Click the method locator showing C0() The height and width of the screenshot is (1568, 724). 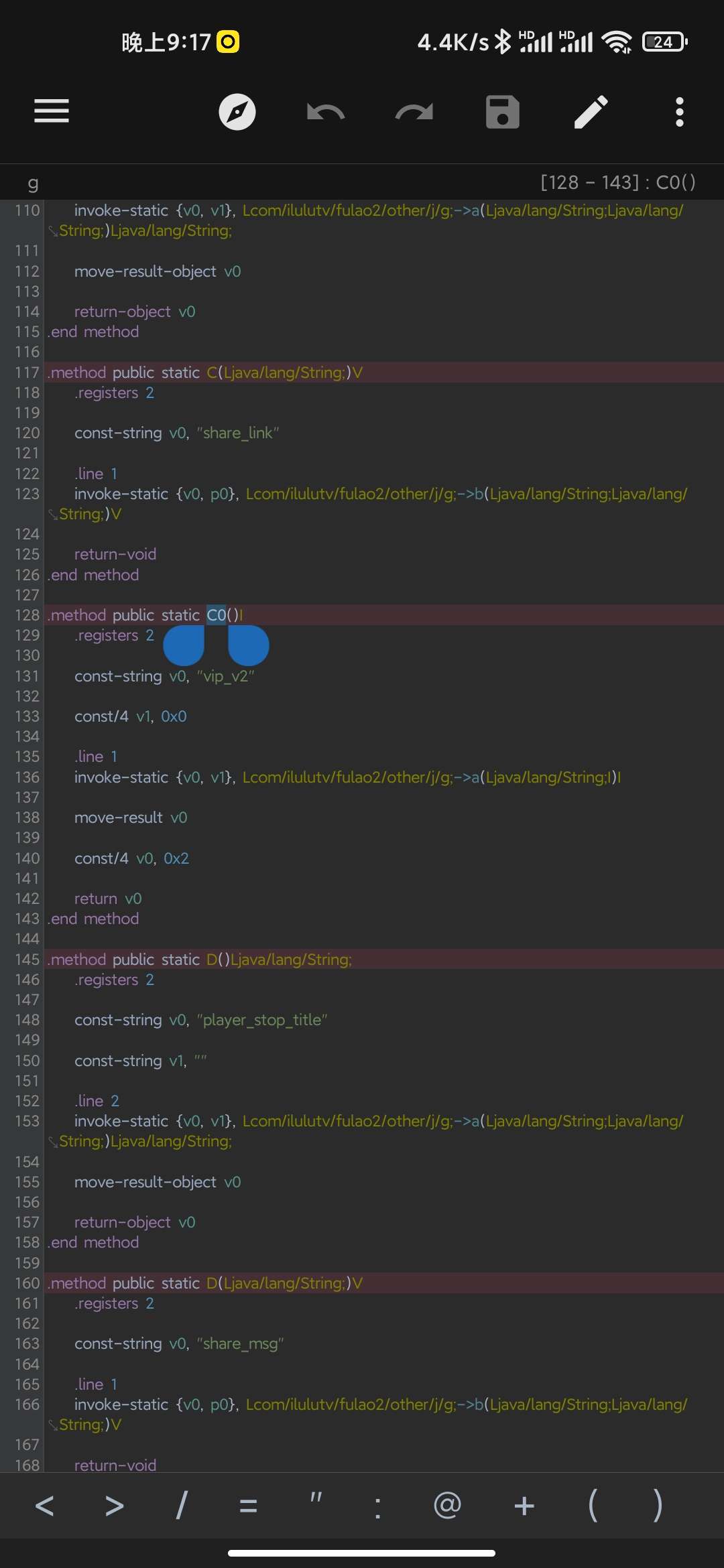[x=617, y=182]
